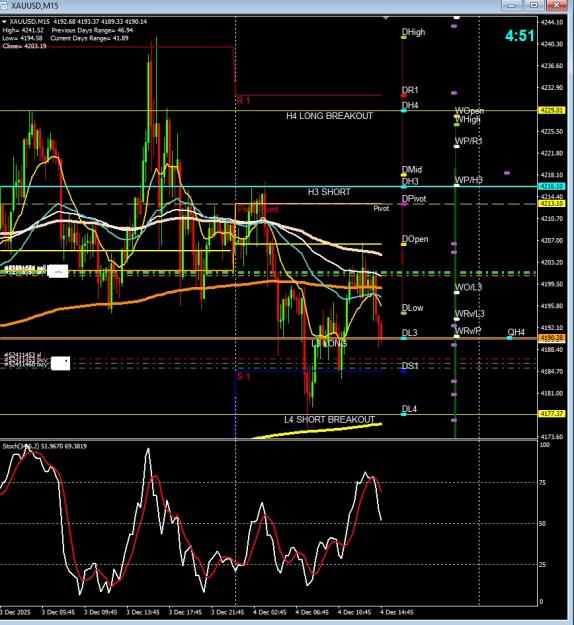Click the chart shift triangle marker at top

point(385,18)
